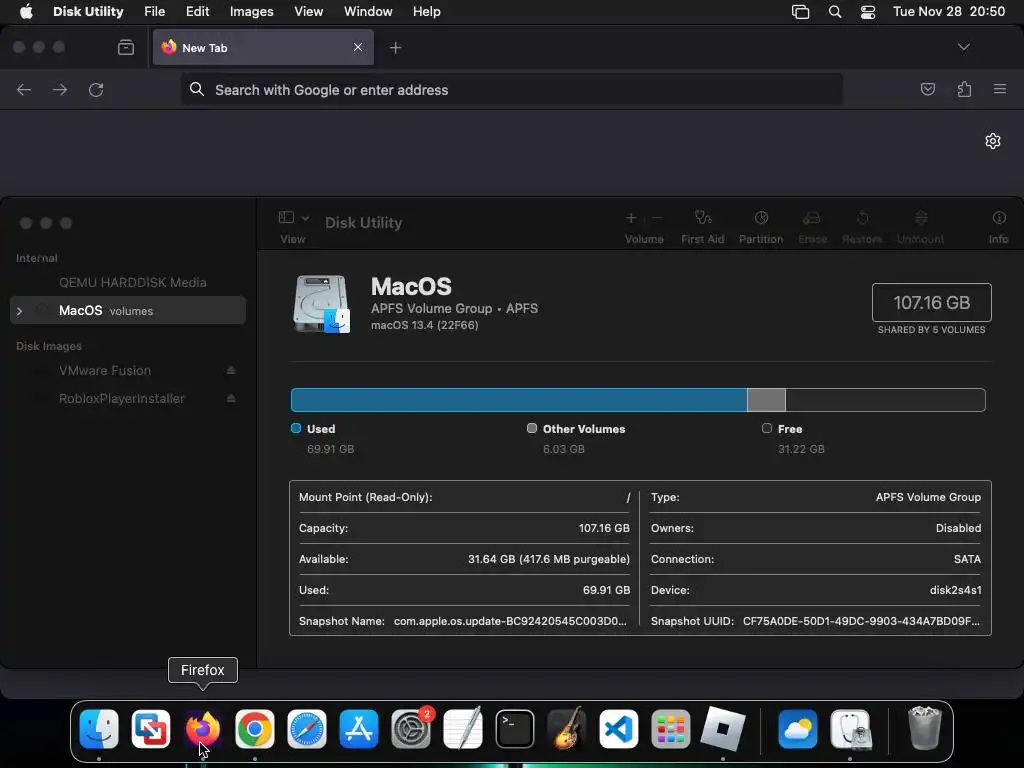This screenshot has height=768, width=1024.
Task: Open Finder from the dock
Action: pyautogui.click(x=99, y=729)
